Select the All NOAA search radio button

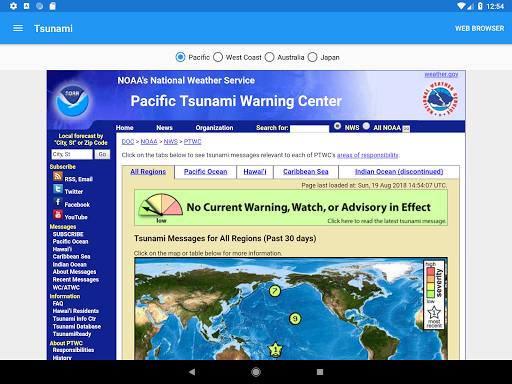366,126
